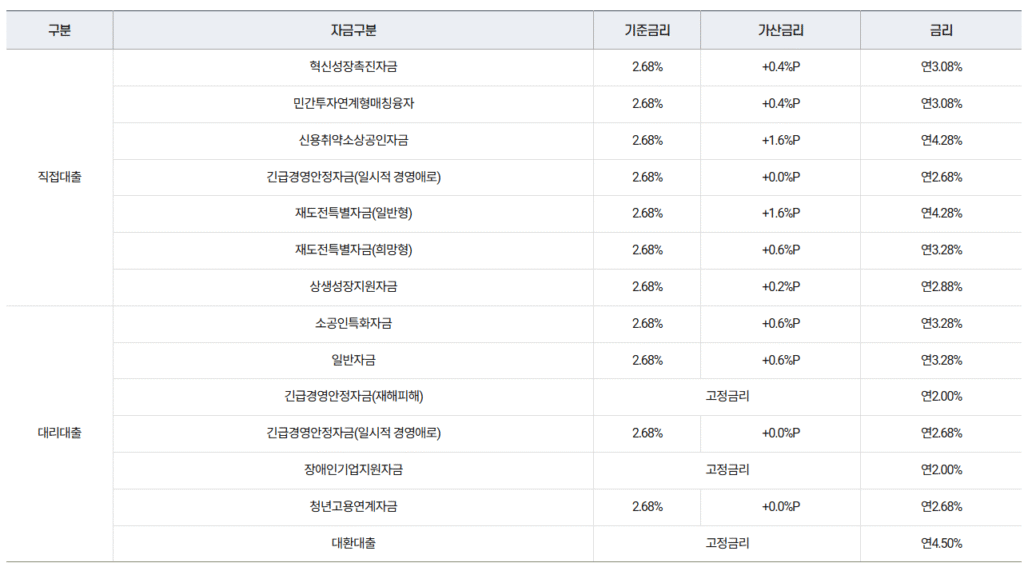This screenshot has height=567, width=1024.
Task: Select the 대리대출 category cell
Action: [60, 434]
